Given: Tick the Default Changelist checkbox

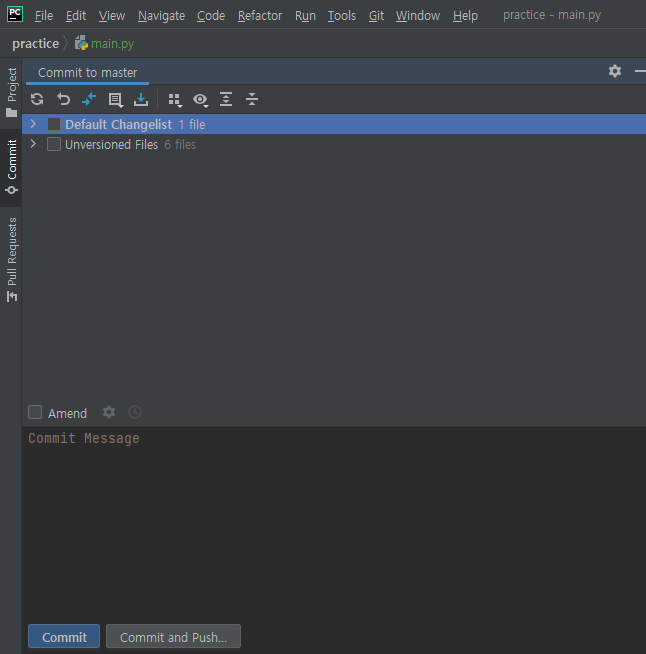Looking at the screenshot, I should click(x=54, y=124).
